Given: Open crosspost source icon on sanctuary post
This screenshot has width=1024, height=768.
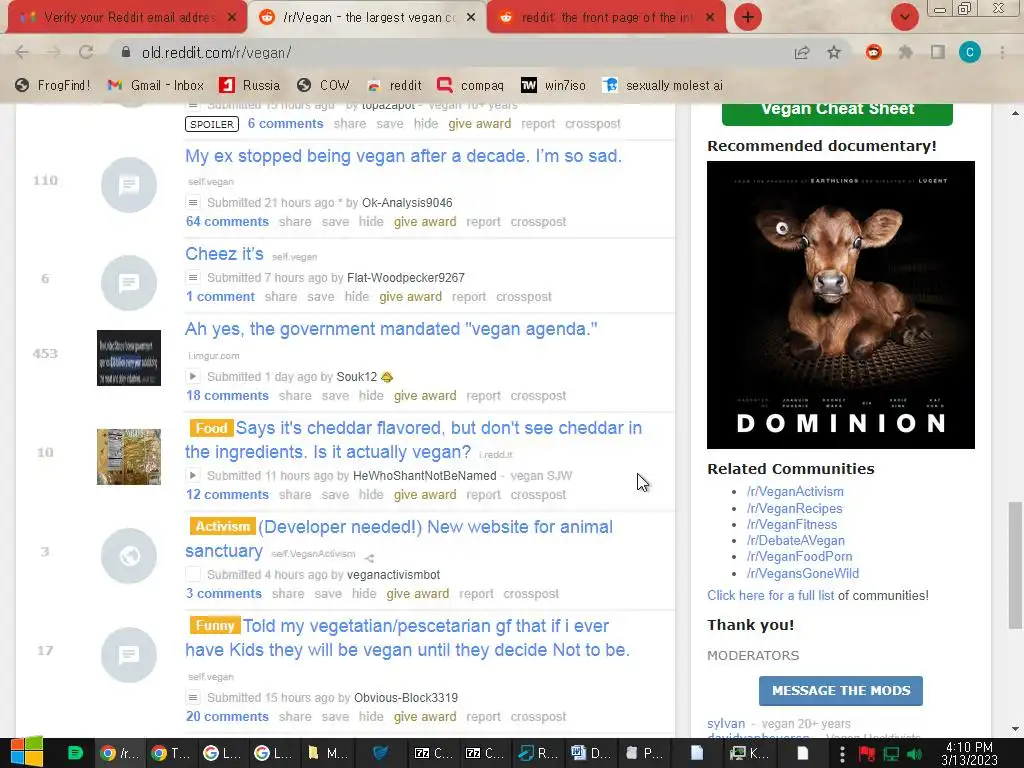Looking at the screenshot, I should 369,558.
